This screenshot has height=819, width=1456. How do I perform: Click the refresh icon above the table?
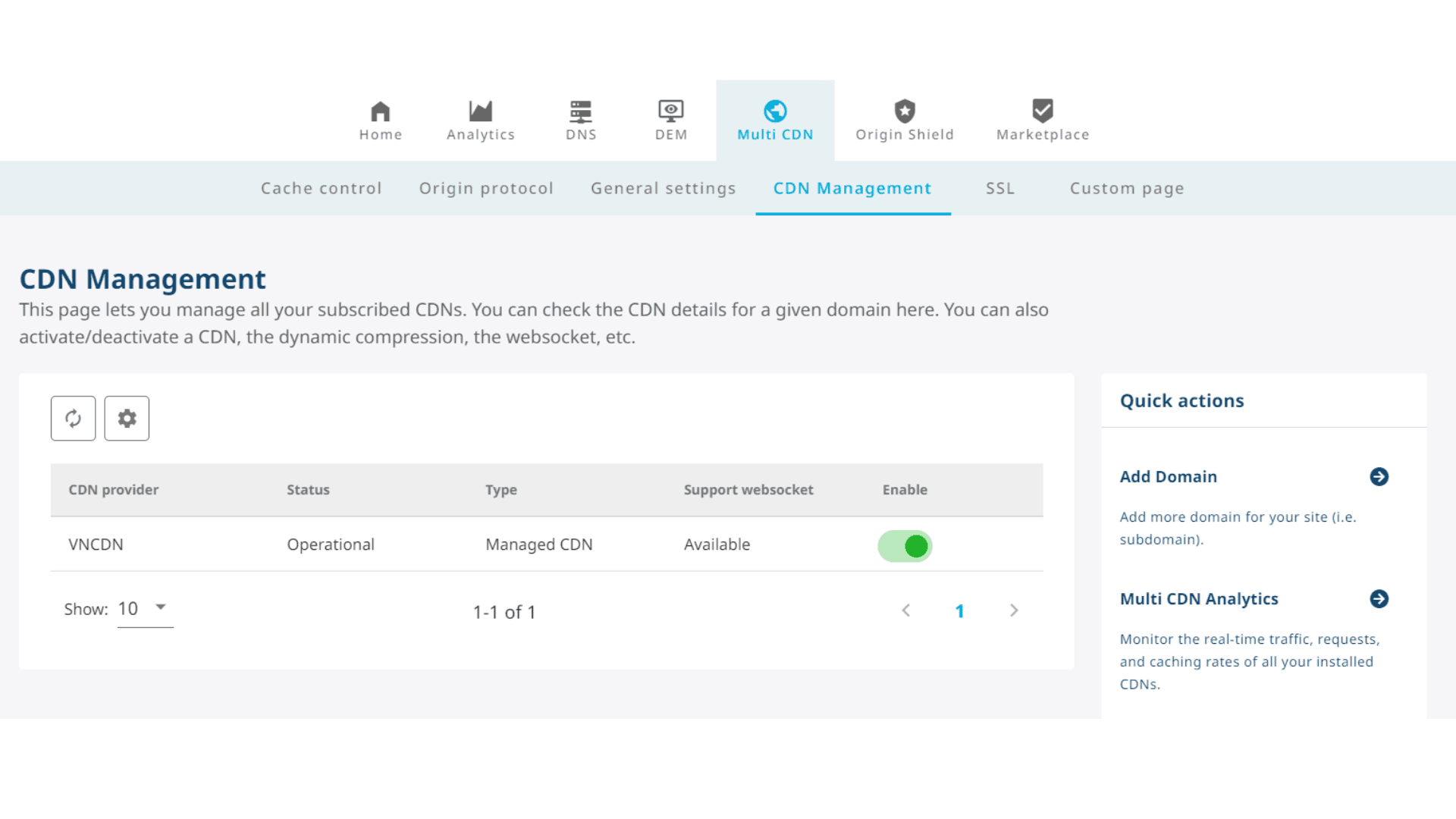pos(74,419)
